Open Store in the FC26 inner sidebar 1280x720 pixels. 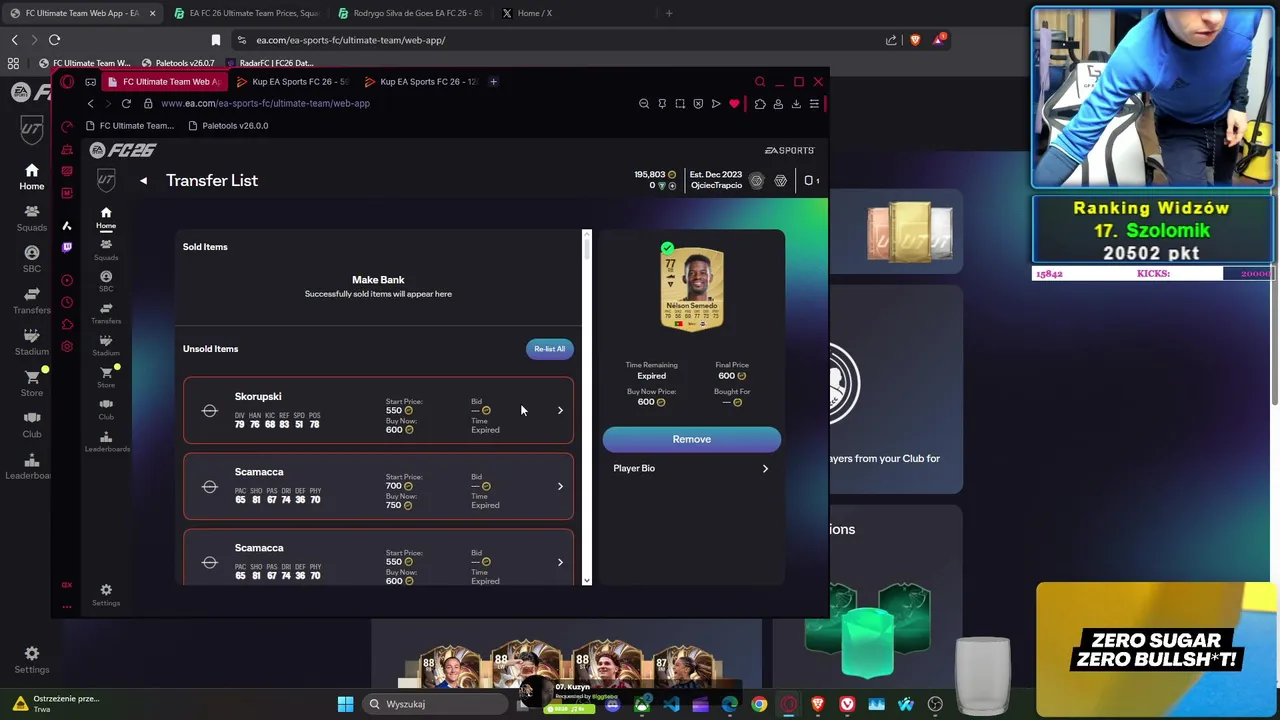pos(105,377)
